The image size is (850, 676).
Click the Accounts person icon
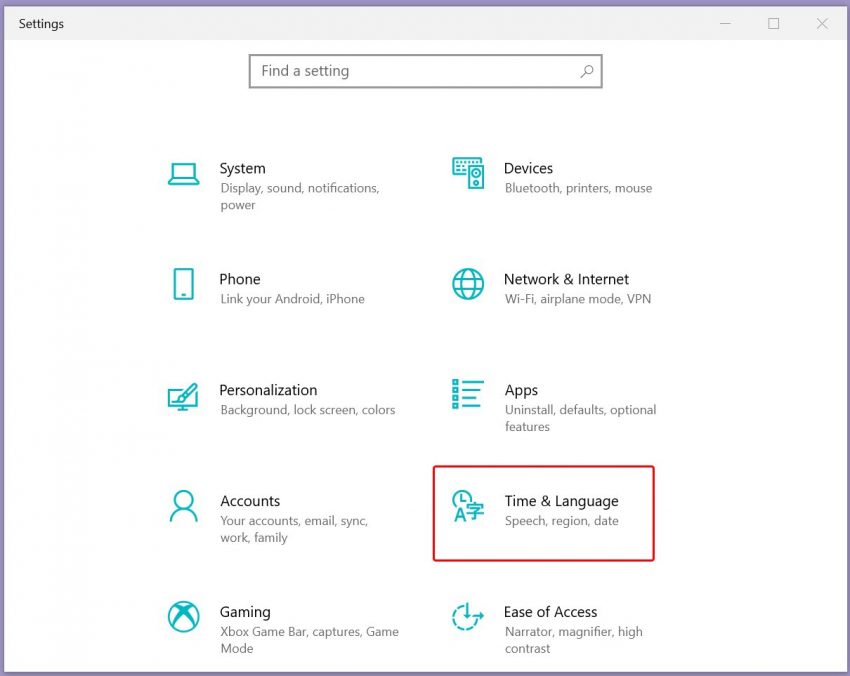(183, 506)
